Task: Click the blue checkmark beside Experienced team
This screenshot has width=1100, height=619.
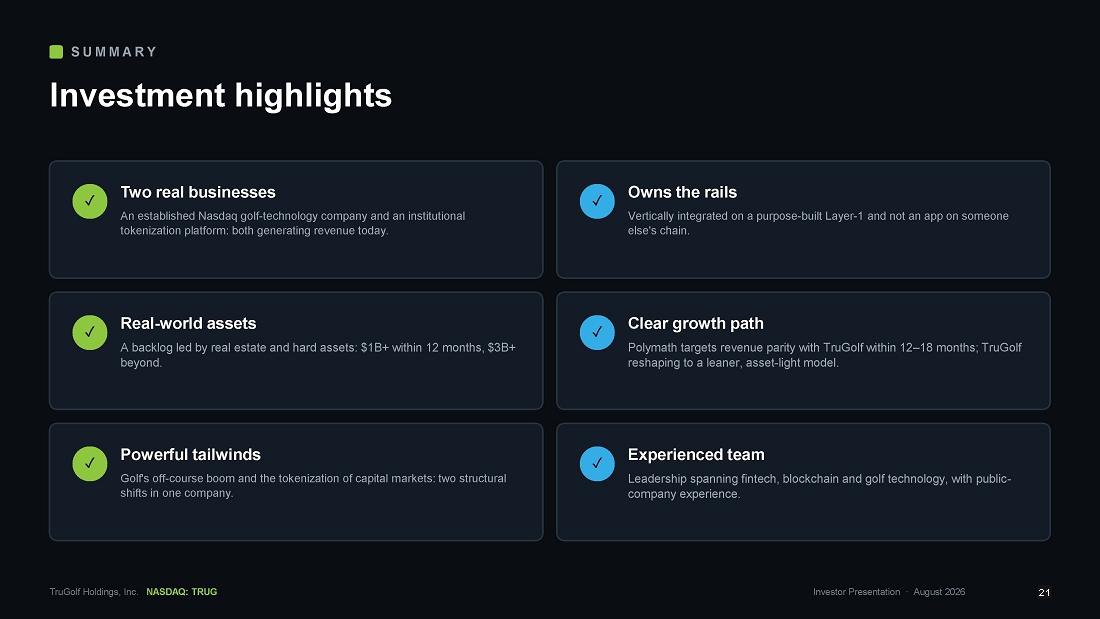Action: 597,464
